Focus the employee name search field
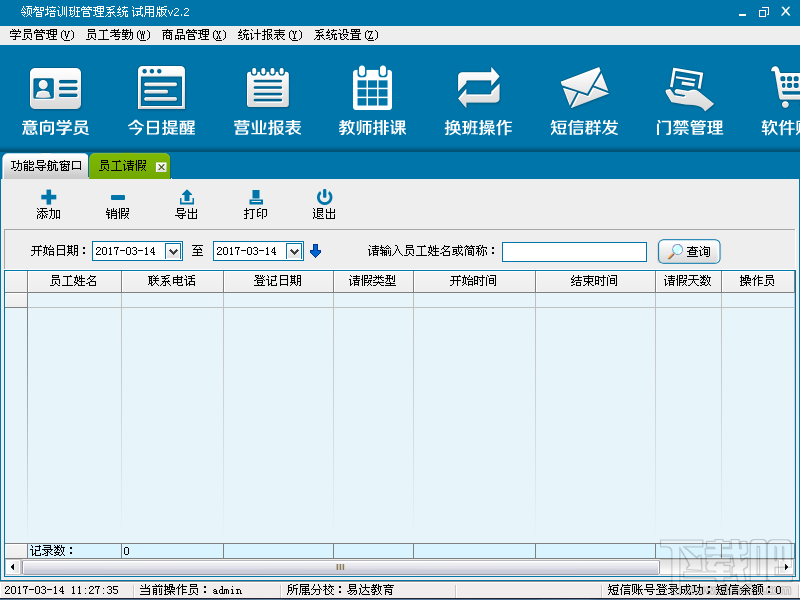The height and width of the screenshot is (600, 800). click(x=574, y=252)
